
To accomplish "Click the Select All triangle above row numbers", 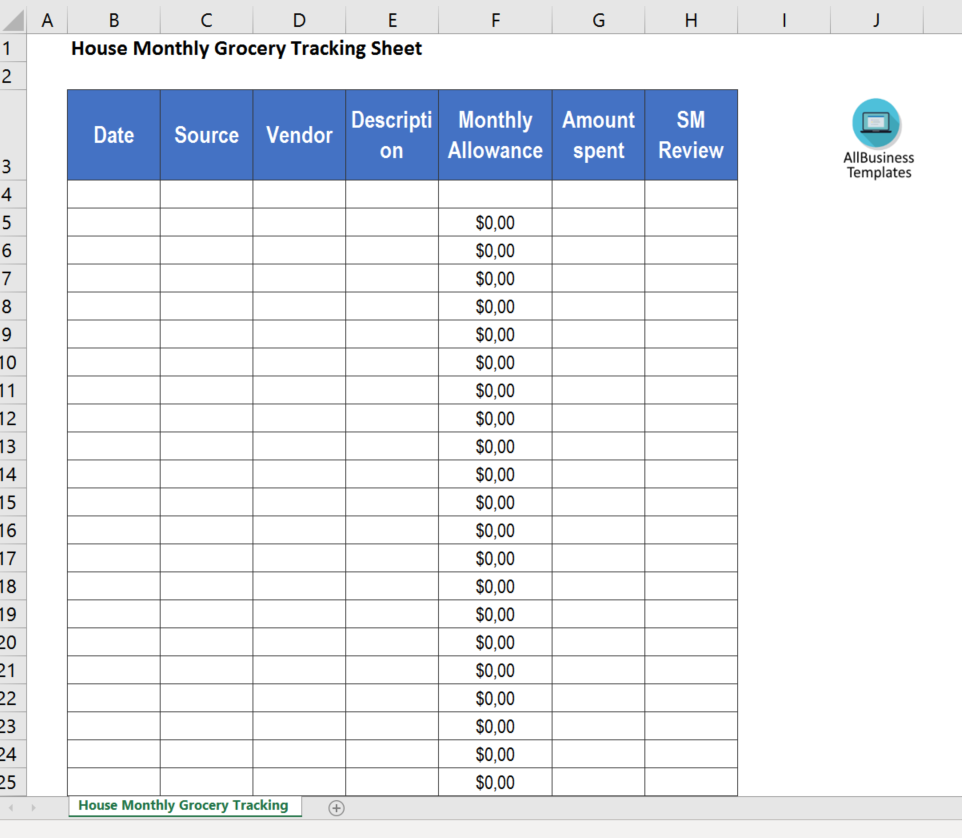I will [15, 19].
